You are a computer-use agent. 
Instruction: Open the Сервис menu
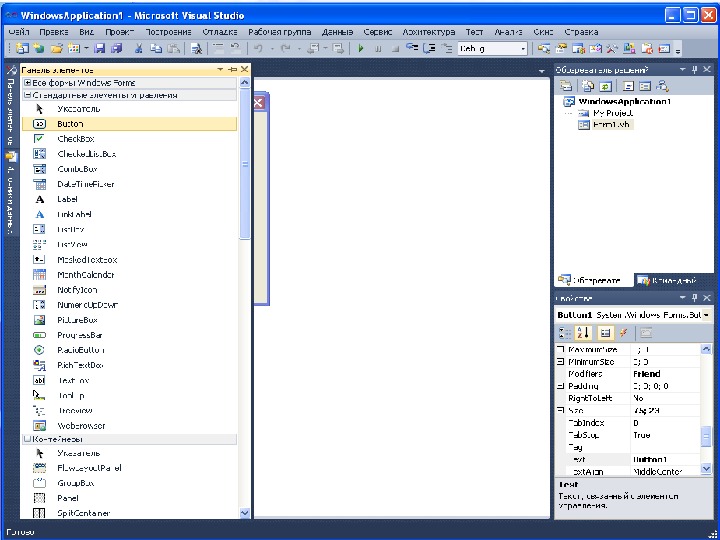click(x=378, y=32)
